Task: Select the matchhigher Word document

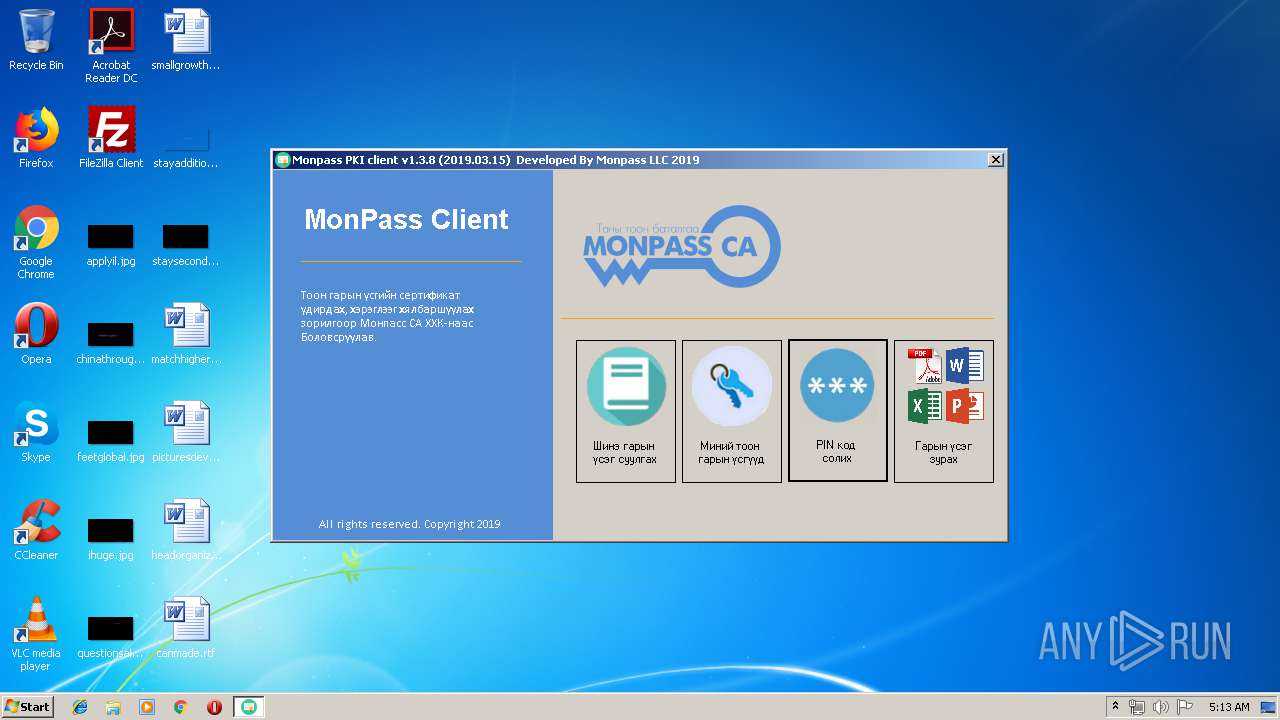Action: 186,334
